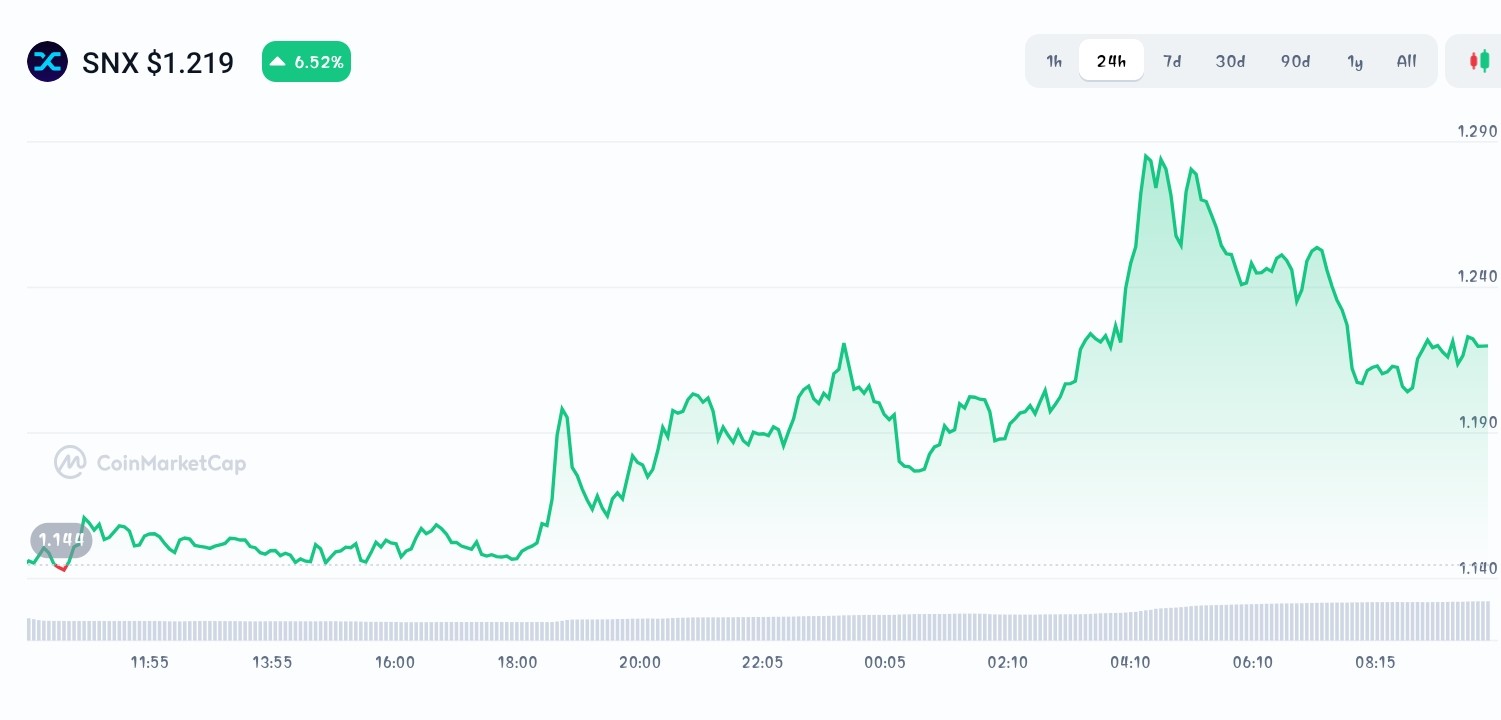
Task: Click the red dip segment of the line
Action: point(60,567)
